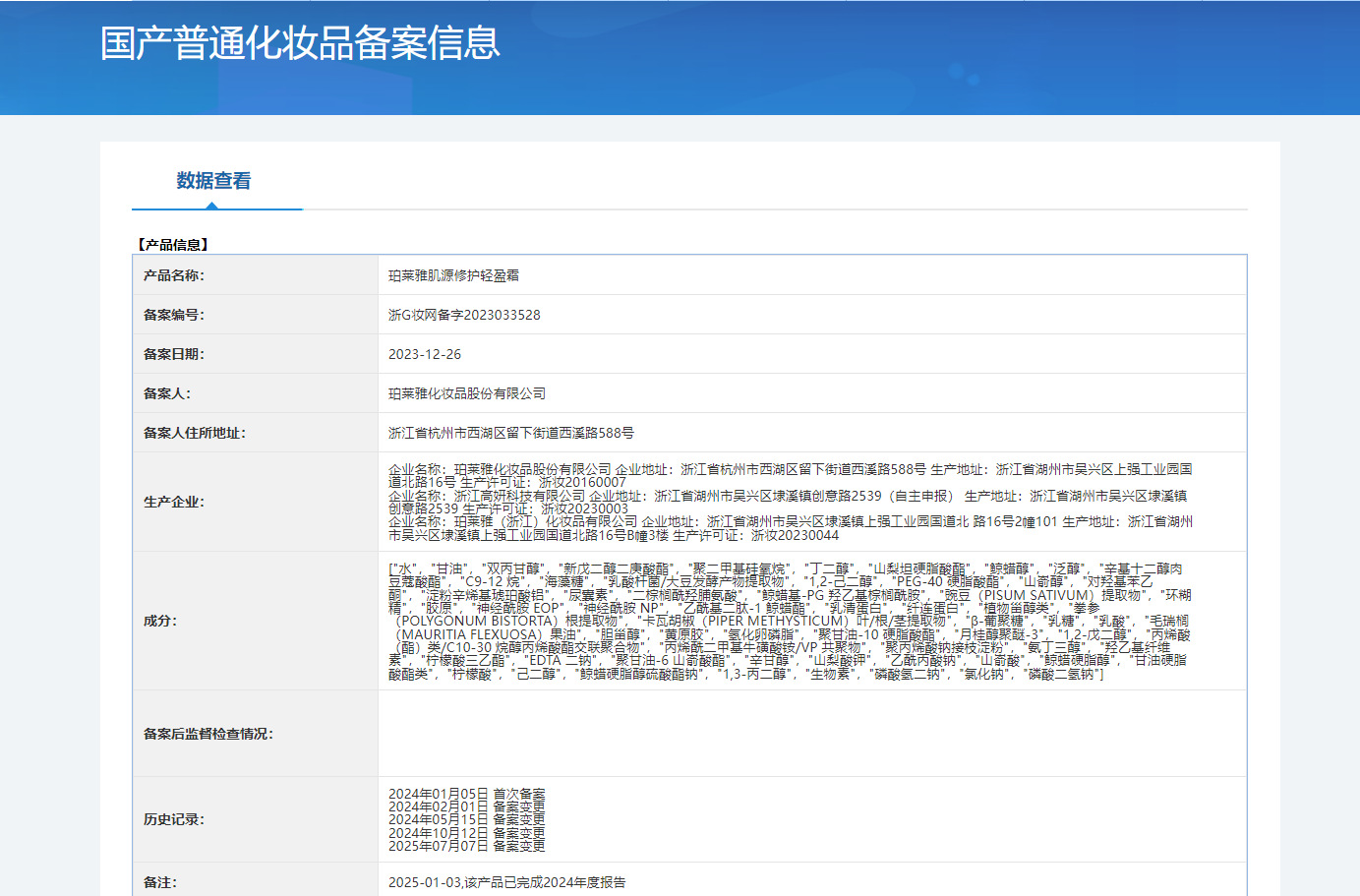Select the filer value 珀莱雅化妆品股份有限公司
Screen dimensions: 1360x896
(x=467, y=393)
